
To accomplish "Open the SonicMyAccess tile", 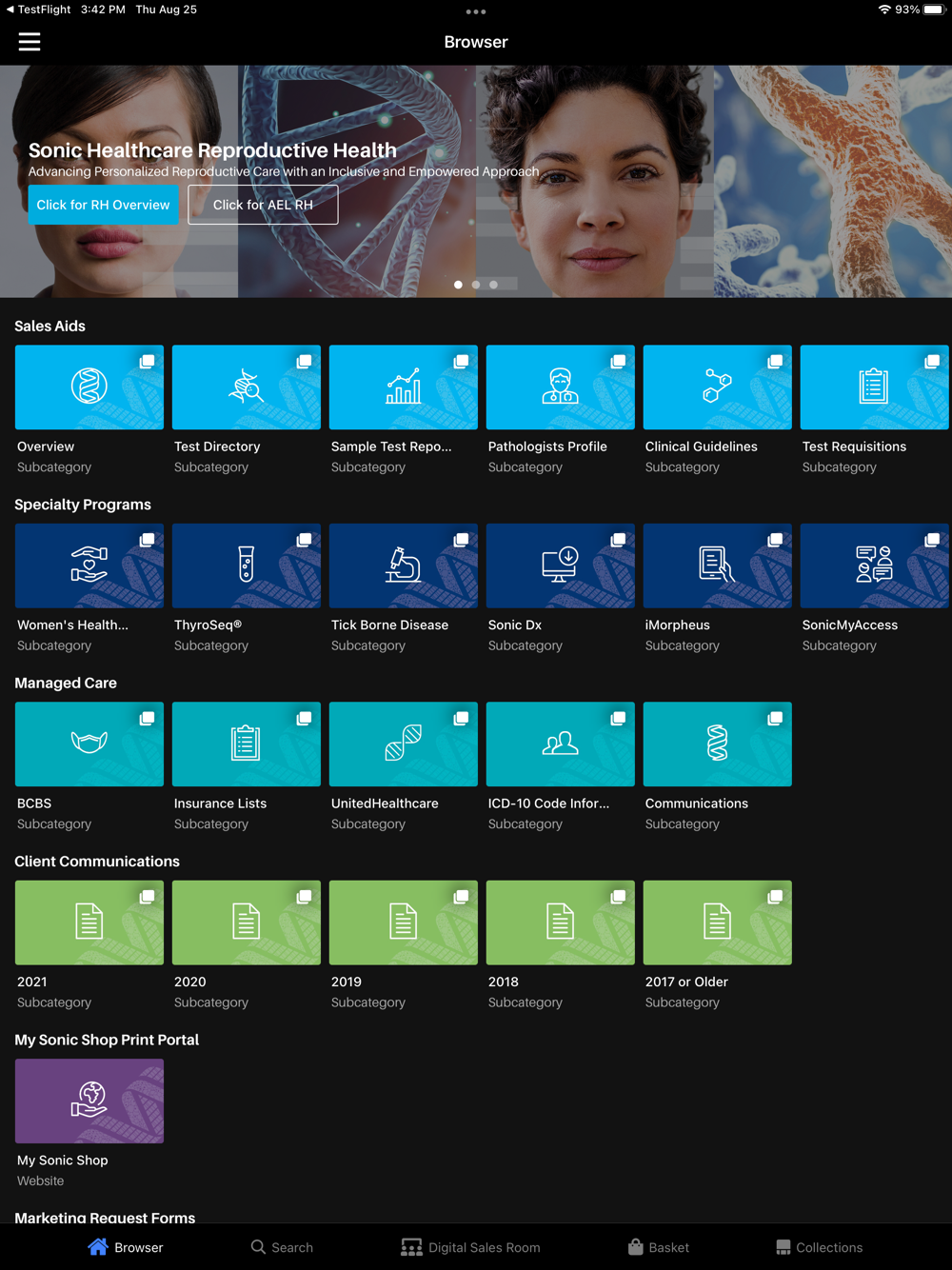I will click(x=875, y=566).
